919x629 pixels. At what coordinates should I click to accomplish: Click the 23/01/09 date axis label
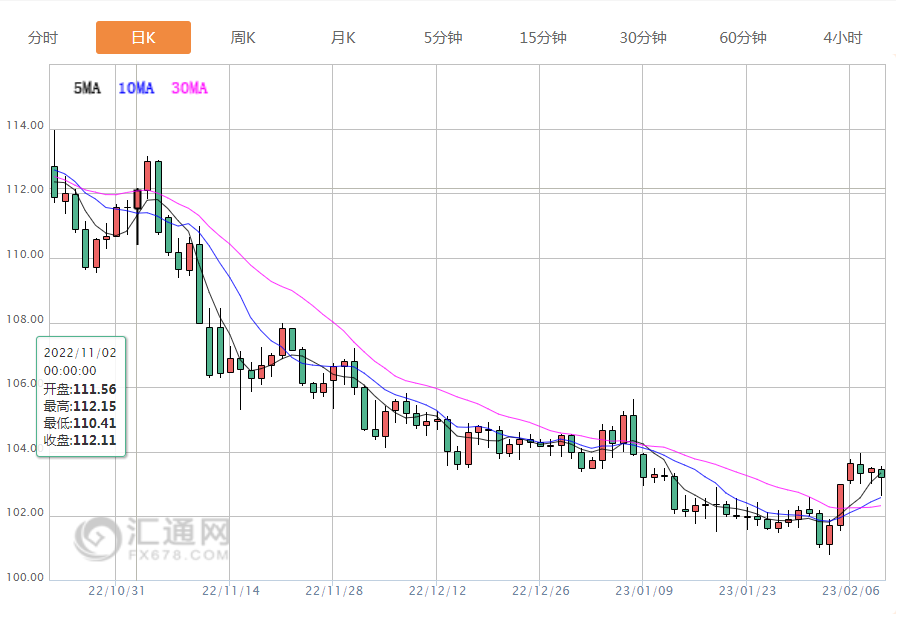click(644, 591)
